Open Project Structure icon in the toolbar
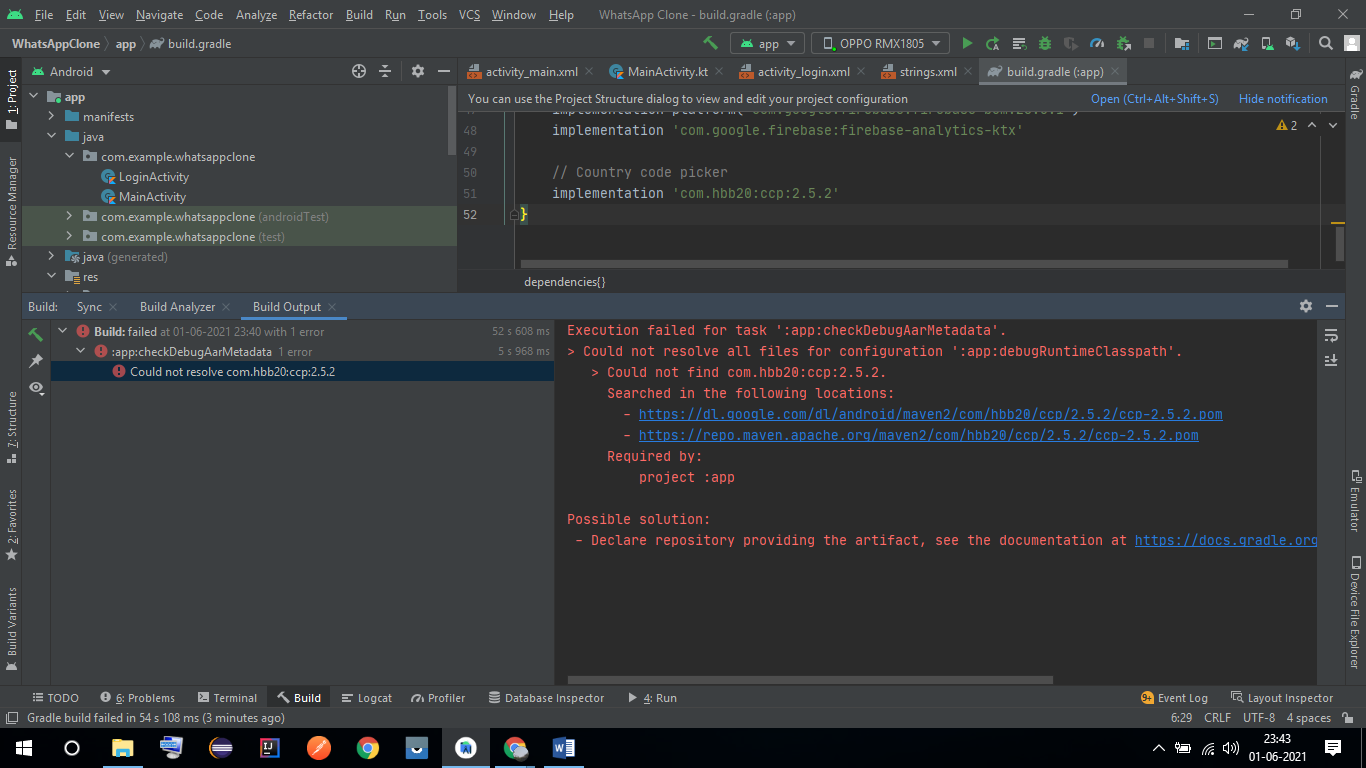The height and width of the screenshot is (768, 1366). [x=1182, y=43]
